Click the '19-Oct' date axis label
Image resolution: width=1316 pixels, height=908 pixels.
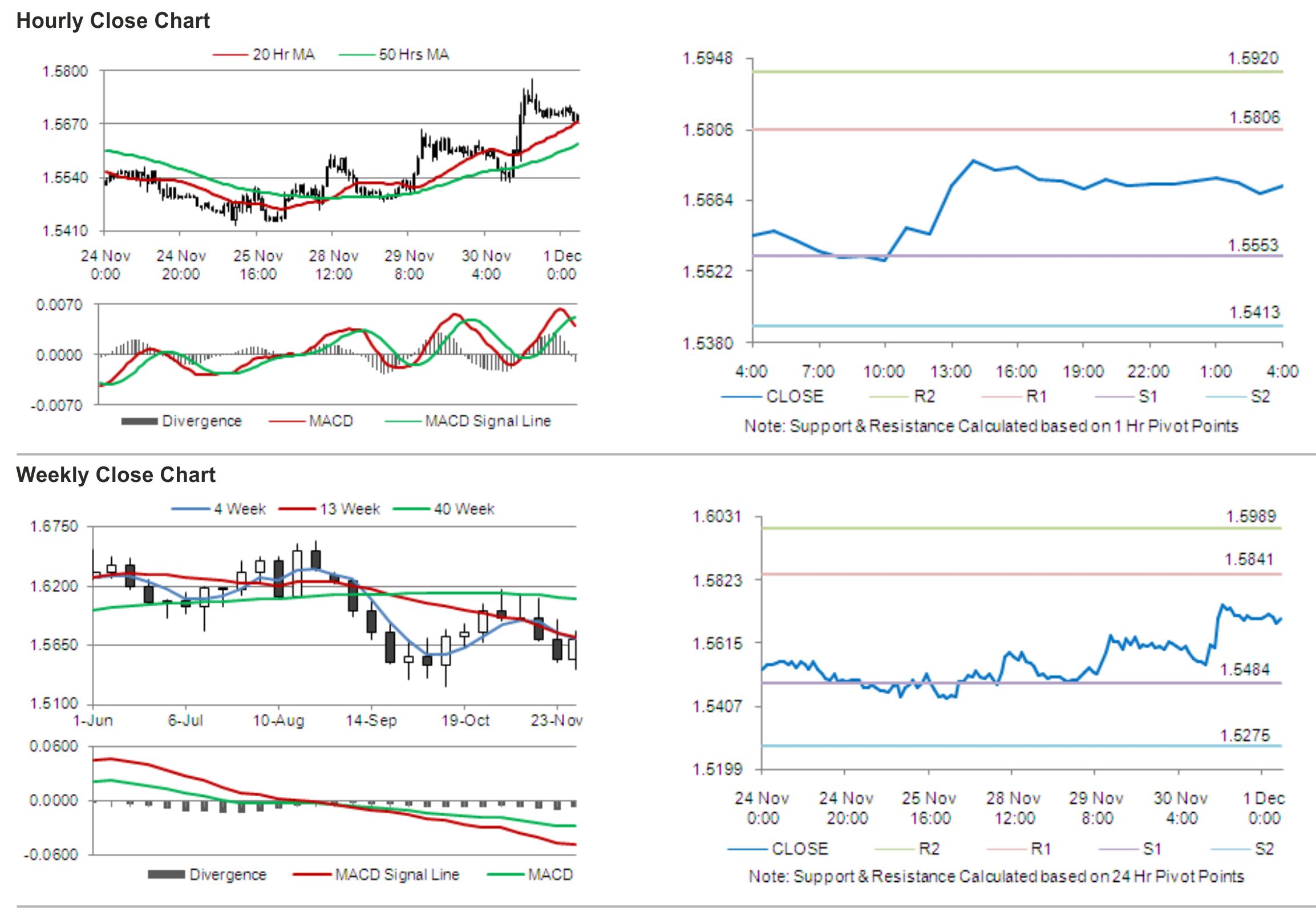point(465,721)
